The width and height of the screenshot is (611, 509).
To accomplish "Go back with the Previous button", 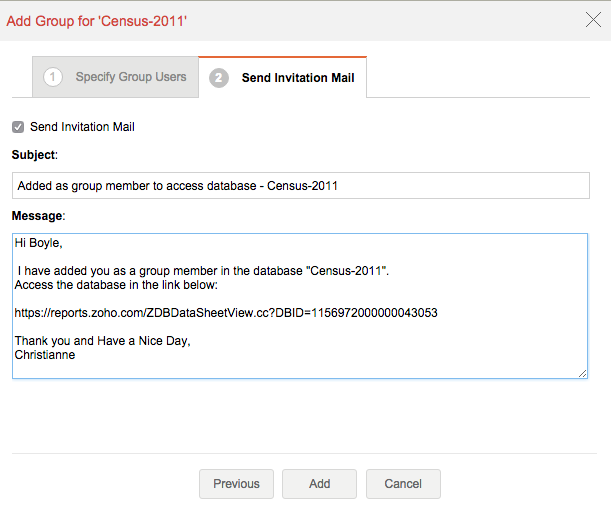I will point(236,484).
